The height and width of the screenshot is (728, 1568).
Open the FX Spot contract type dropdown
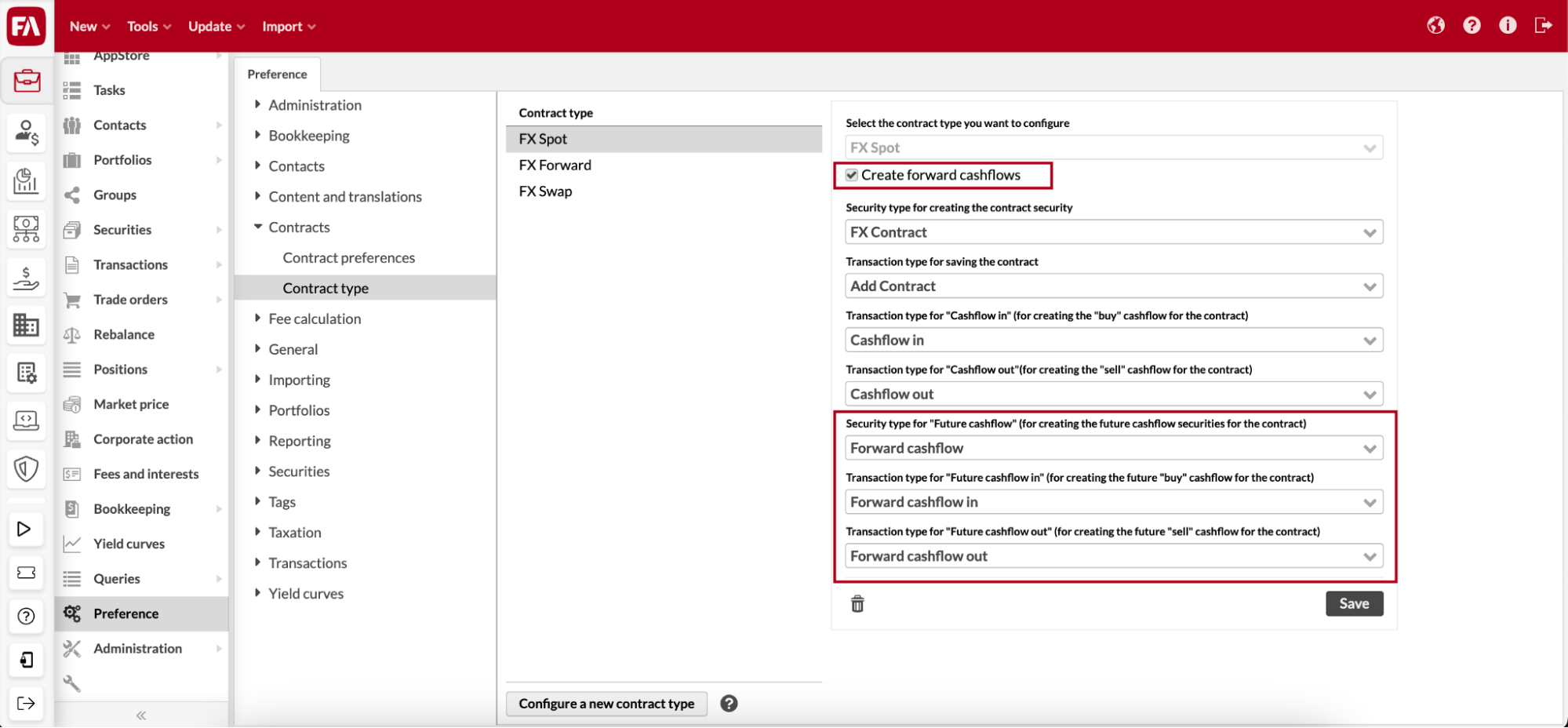tap(1114, 147)
